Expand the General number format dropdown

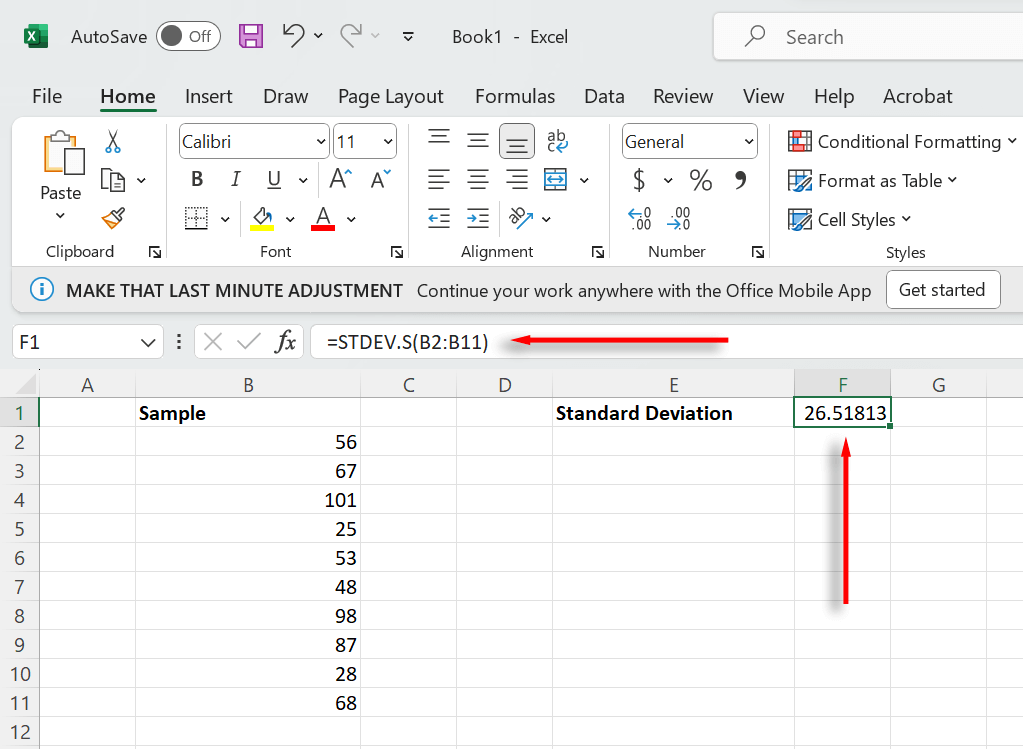(749, 142)
